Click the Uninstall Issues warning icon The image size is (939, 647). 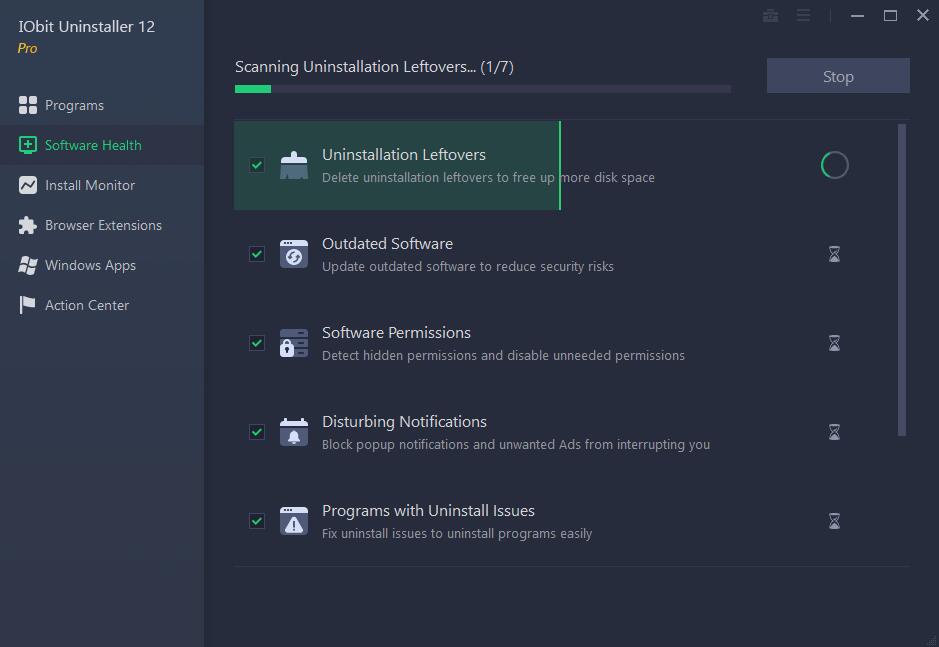[294, 521]
